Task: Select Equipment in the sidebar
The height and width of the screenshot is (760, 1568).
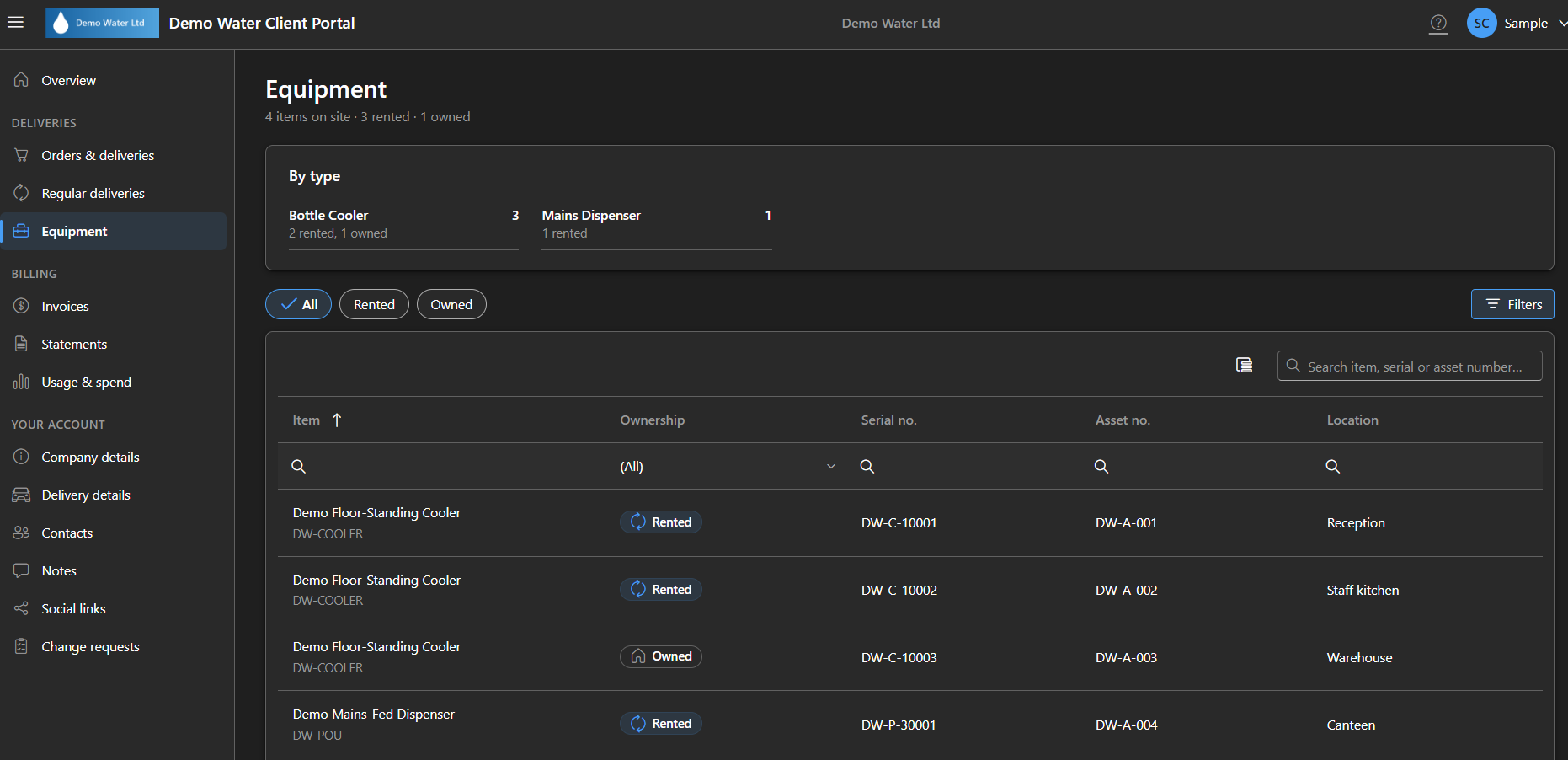Action: pos(114,231)
